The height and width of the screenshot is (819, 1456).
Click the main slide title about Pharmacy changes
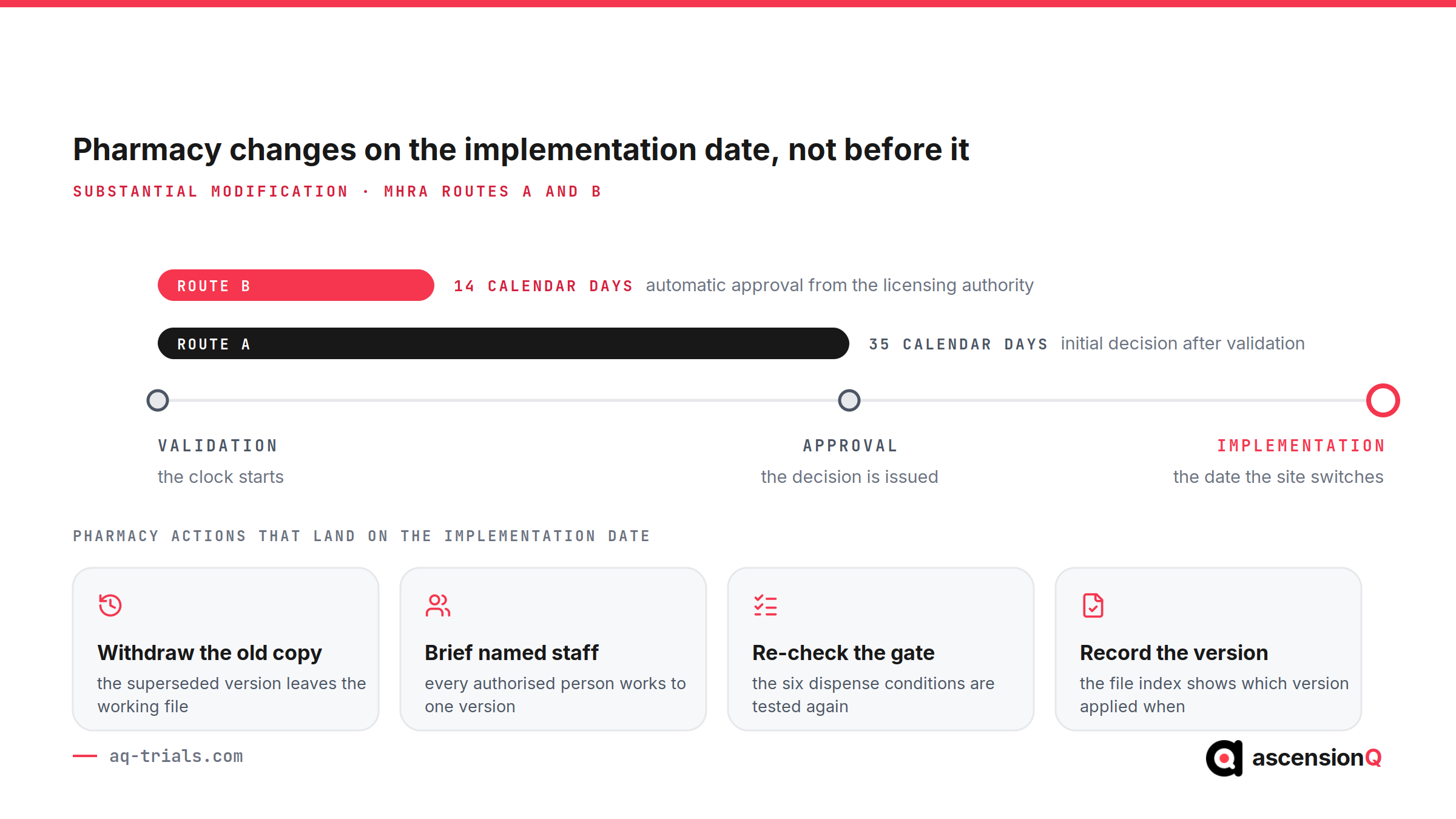pos(521,150)
